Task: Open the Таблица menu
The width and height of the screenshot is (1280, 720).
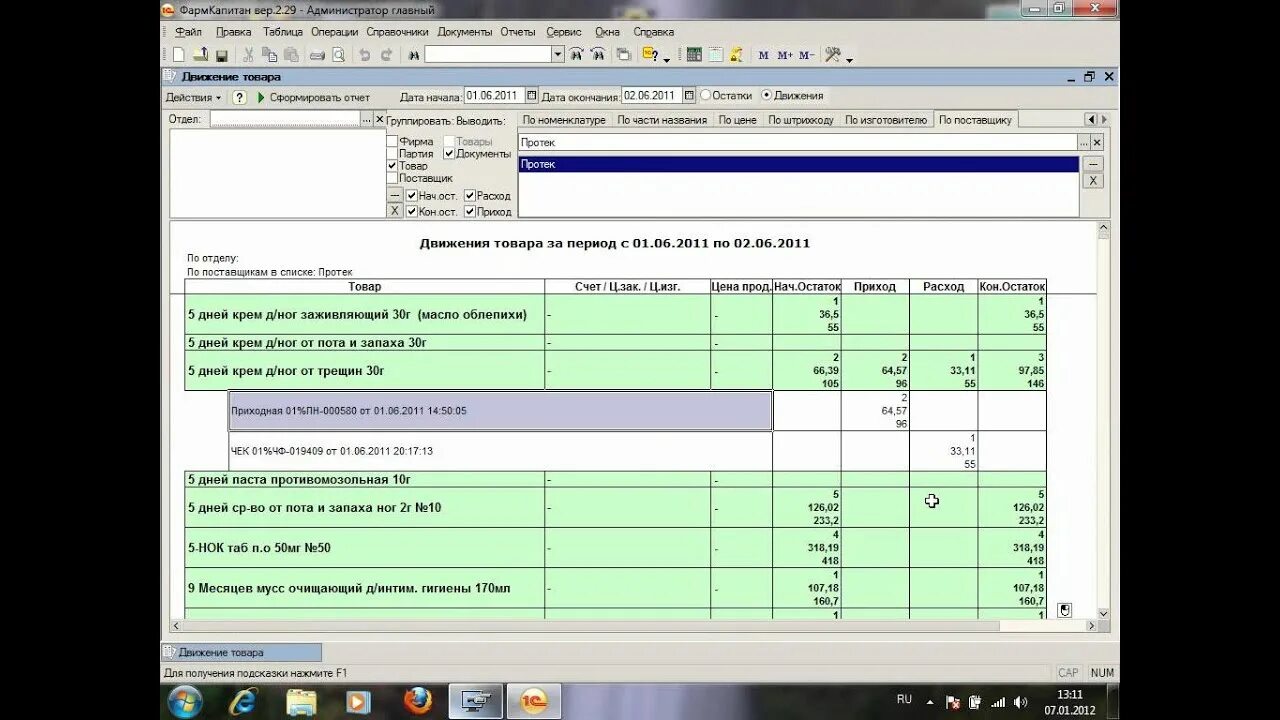Action: 283,32
